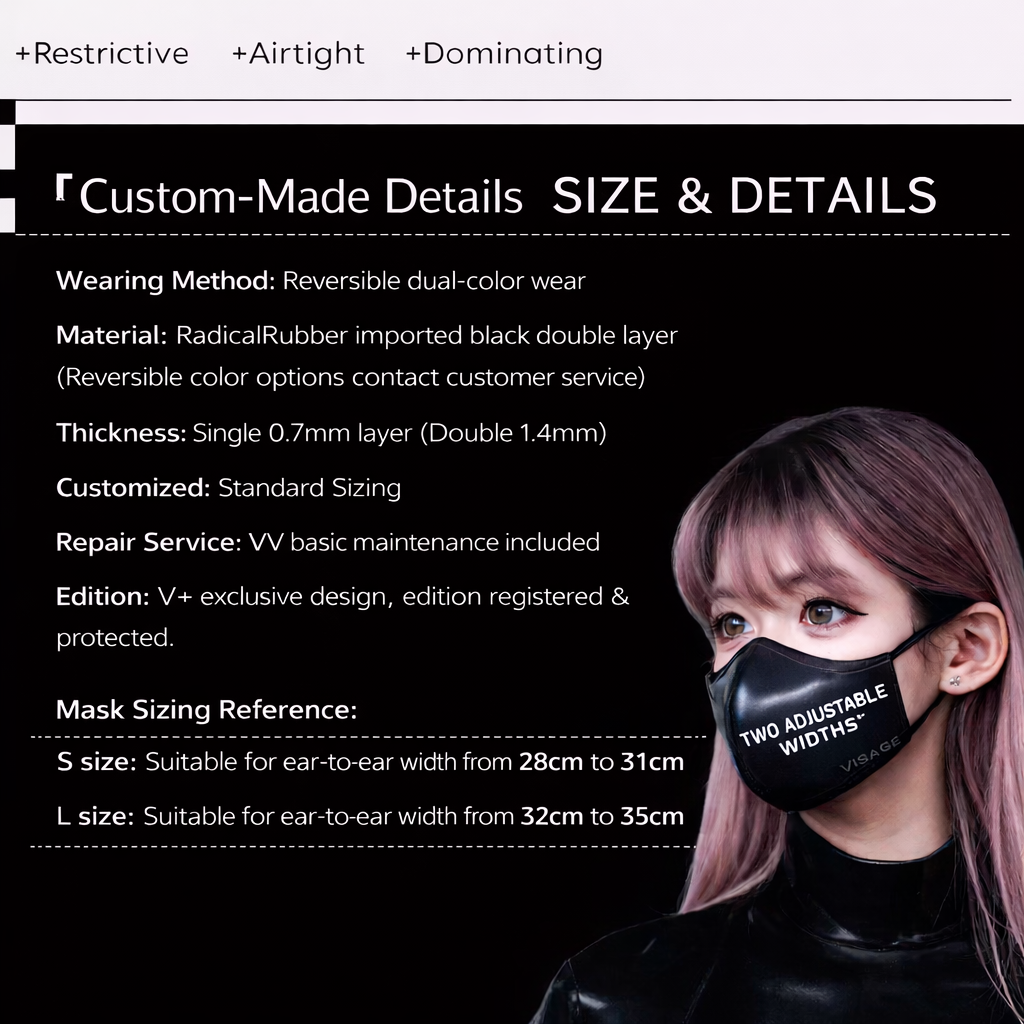This screenshot has width=1024, height=1024.
Task: Open the contact customer service note
Action: [350, 378]
